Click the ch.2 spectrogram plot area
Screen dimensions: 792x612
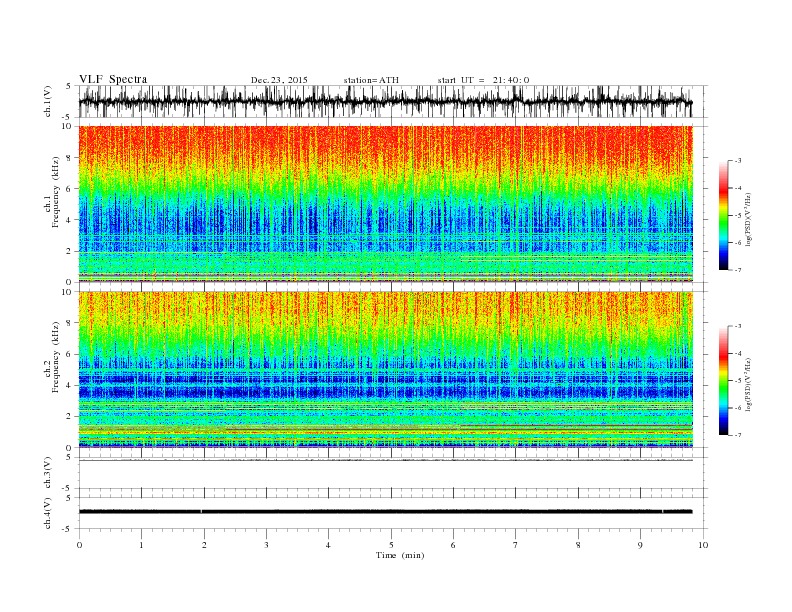tap(385, 369)
